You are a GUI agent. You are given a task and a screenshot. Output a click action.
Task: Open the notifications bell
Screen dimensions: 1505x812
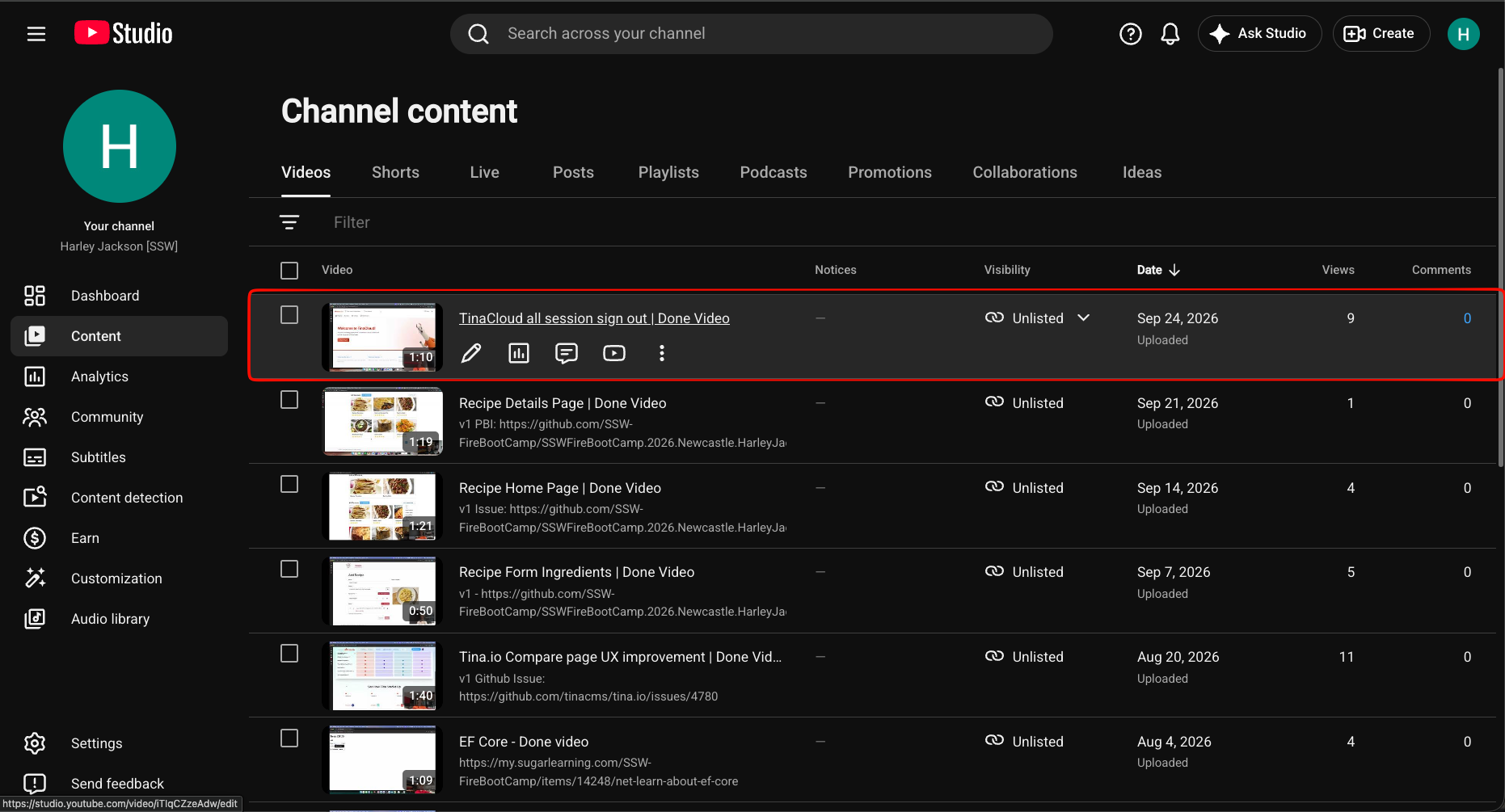(x=1170, y=34)
